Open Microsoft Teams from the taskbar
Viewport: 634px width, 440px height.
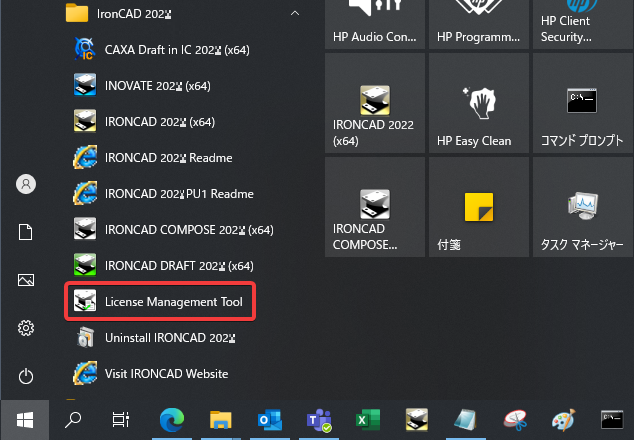coord(319,421)
